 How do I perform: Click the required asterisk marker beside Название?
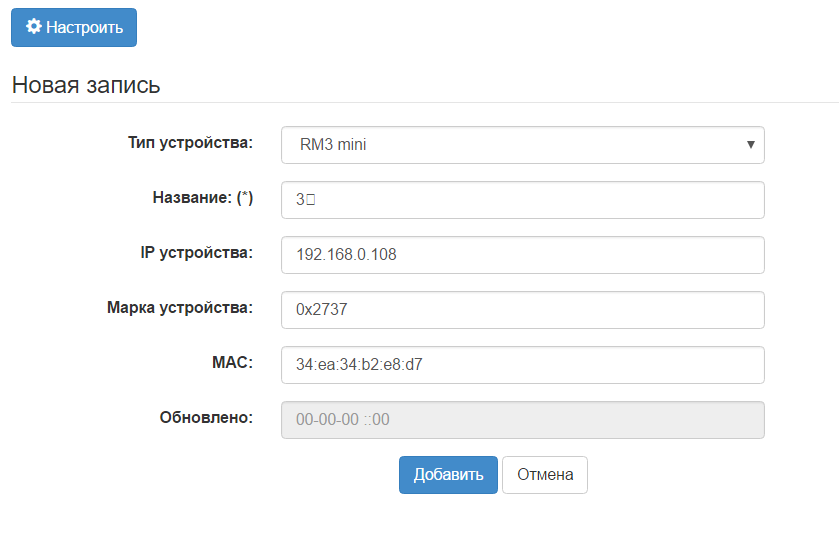pyautogui.click(x=243, y=197)
